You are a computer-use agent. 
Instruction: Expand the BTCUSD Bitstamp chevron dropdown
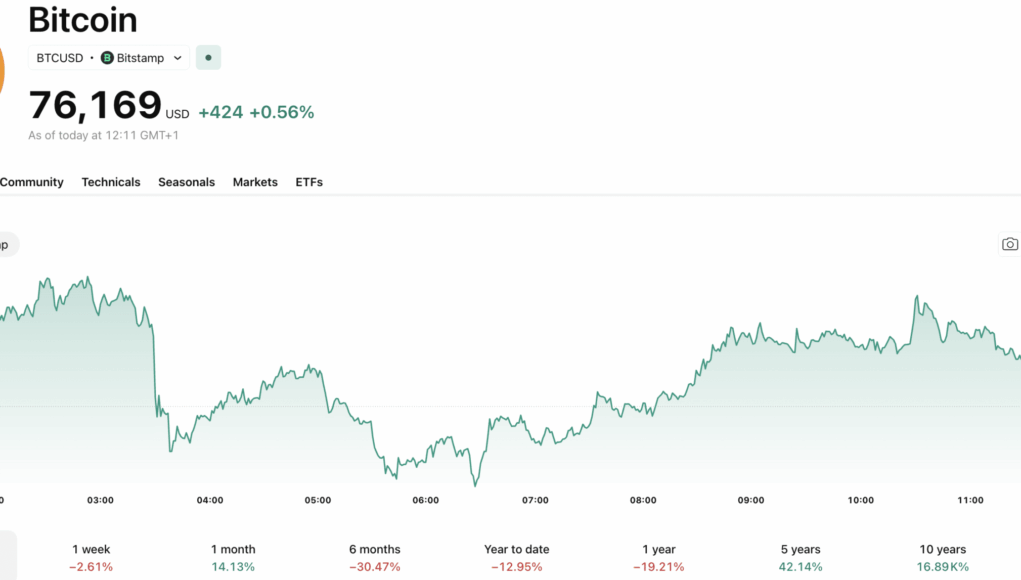(178, 58)
